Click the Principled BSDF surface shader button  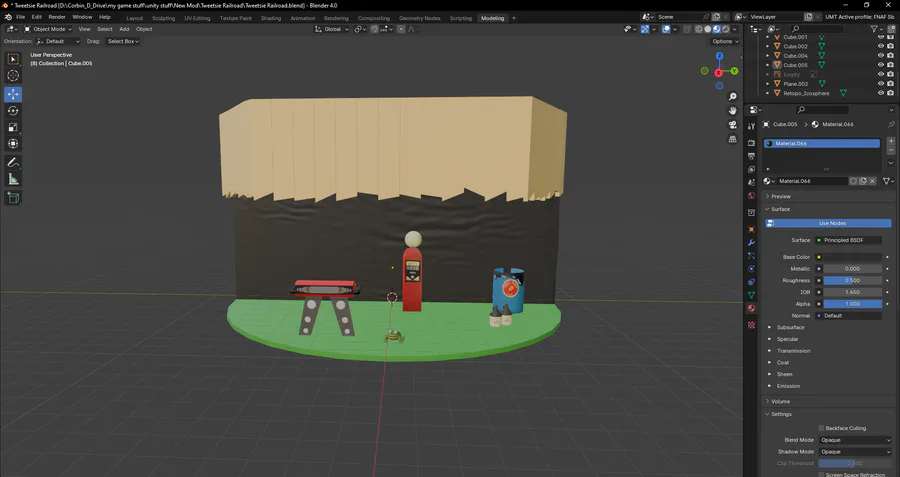coord(849,240)
